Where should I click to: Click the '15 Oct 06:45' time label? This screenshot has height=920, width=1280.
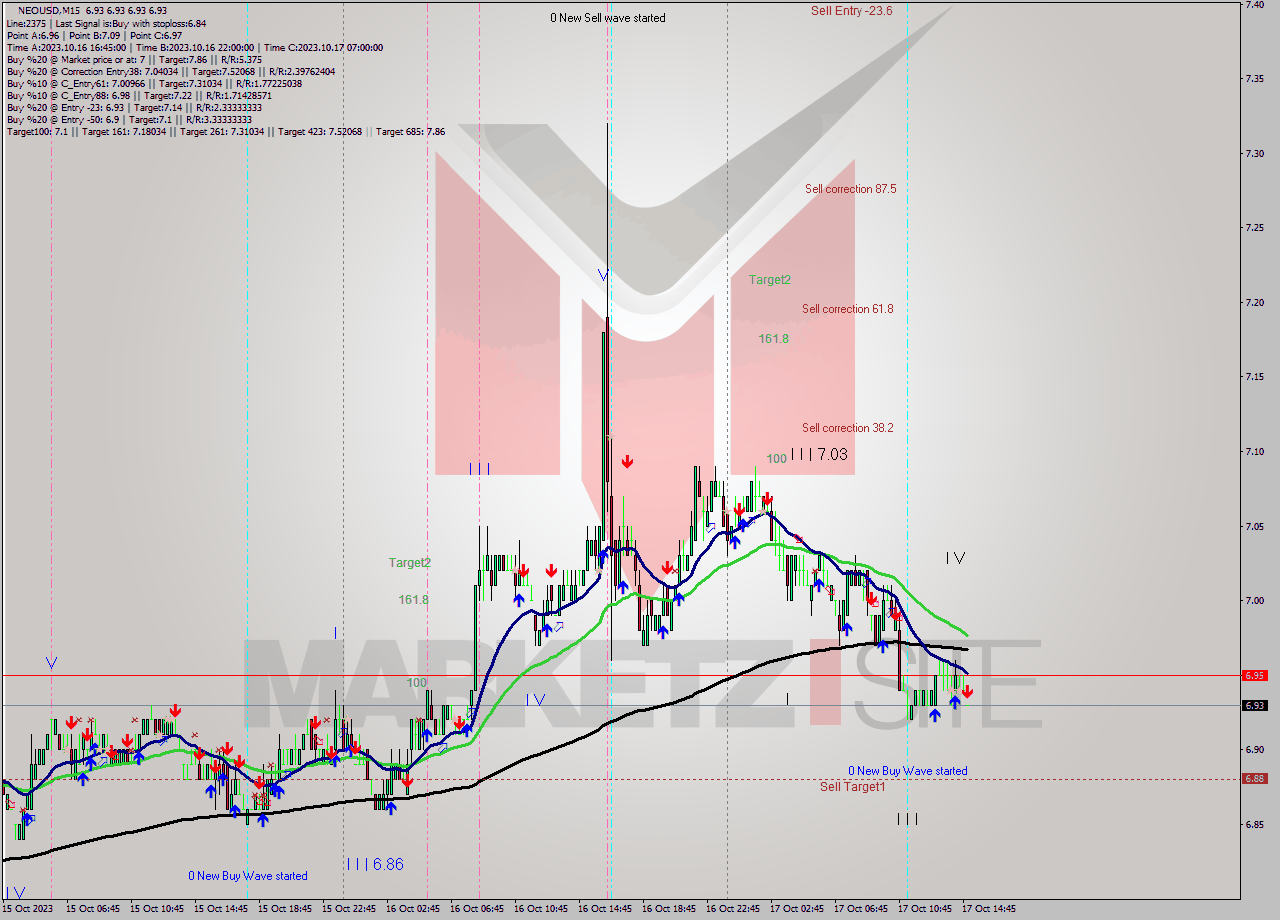click(x=93, y=909)
